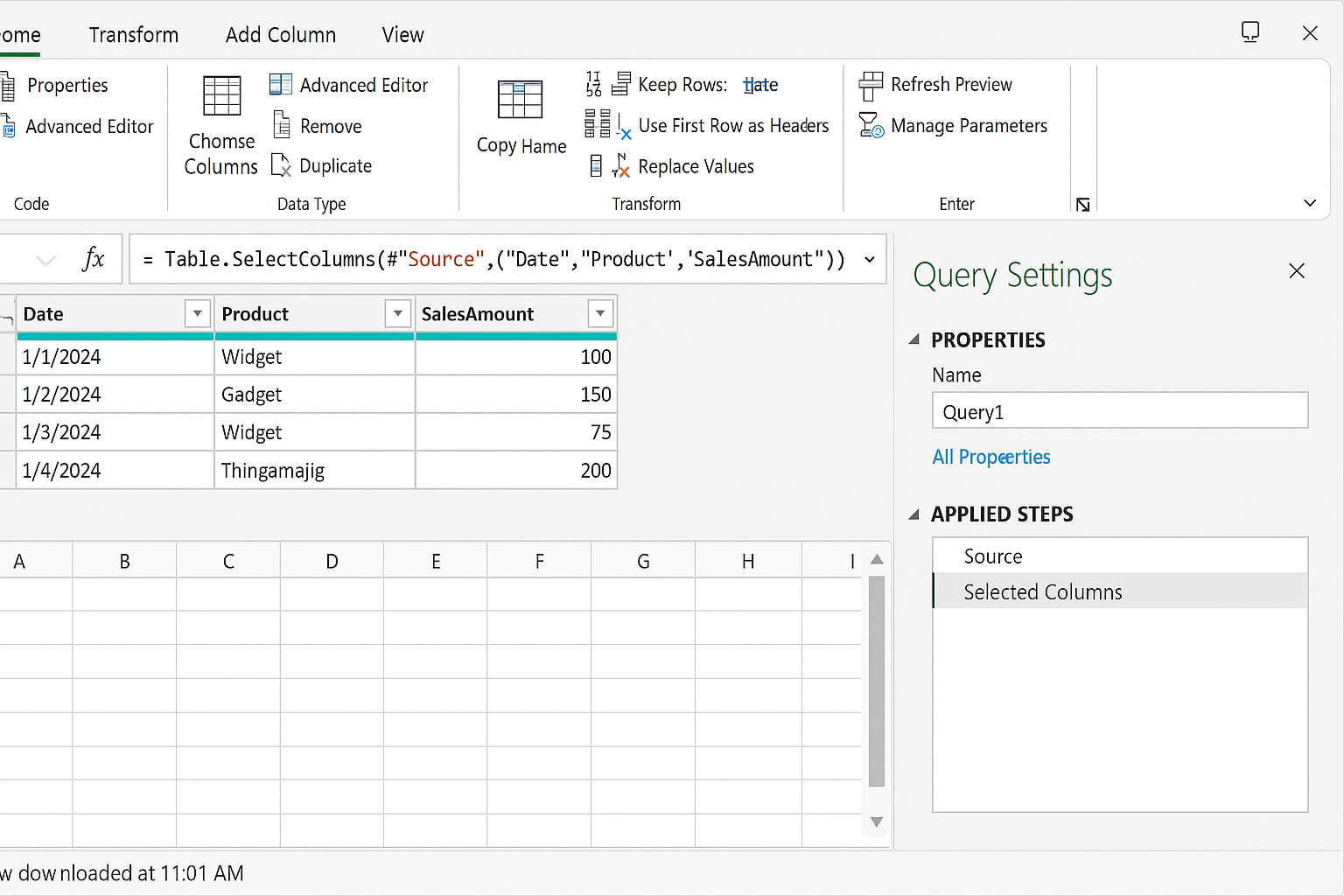Click the fx formula icon
Screen dimensions: 1344x896
coord(93,259)
